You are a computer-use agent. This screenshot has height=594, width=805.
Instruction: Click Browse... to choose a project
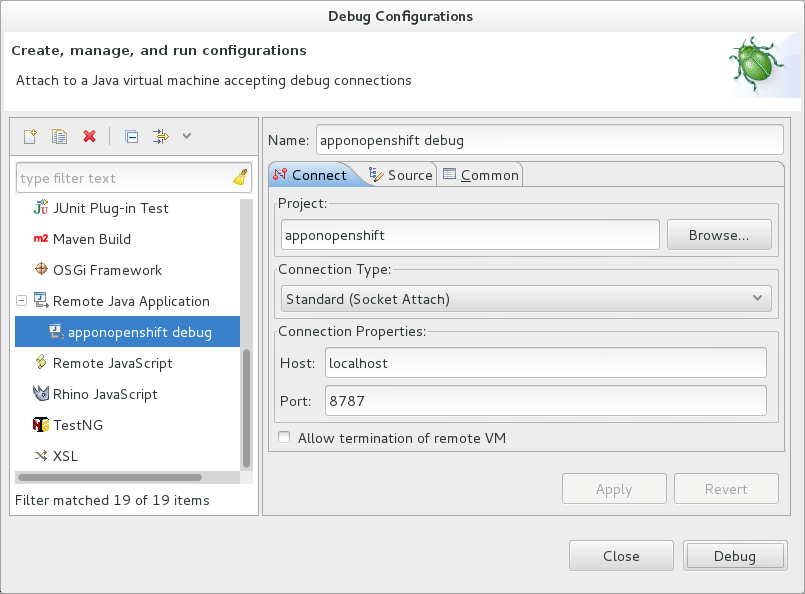(719, 235)
